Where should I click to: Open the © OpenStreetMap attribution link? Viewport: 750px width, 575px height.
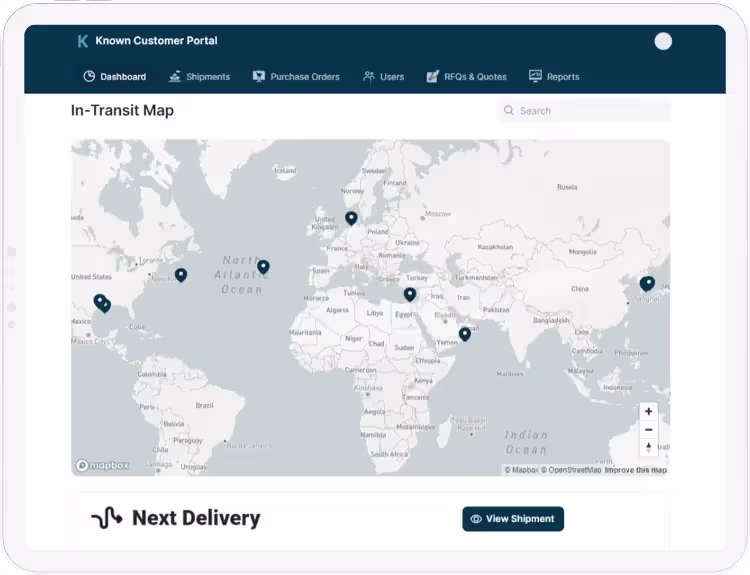(x=571, y=470)
